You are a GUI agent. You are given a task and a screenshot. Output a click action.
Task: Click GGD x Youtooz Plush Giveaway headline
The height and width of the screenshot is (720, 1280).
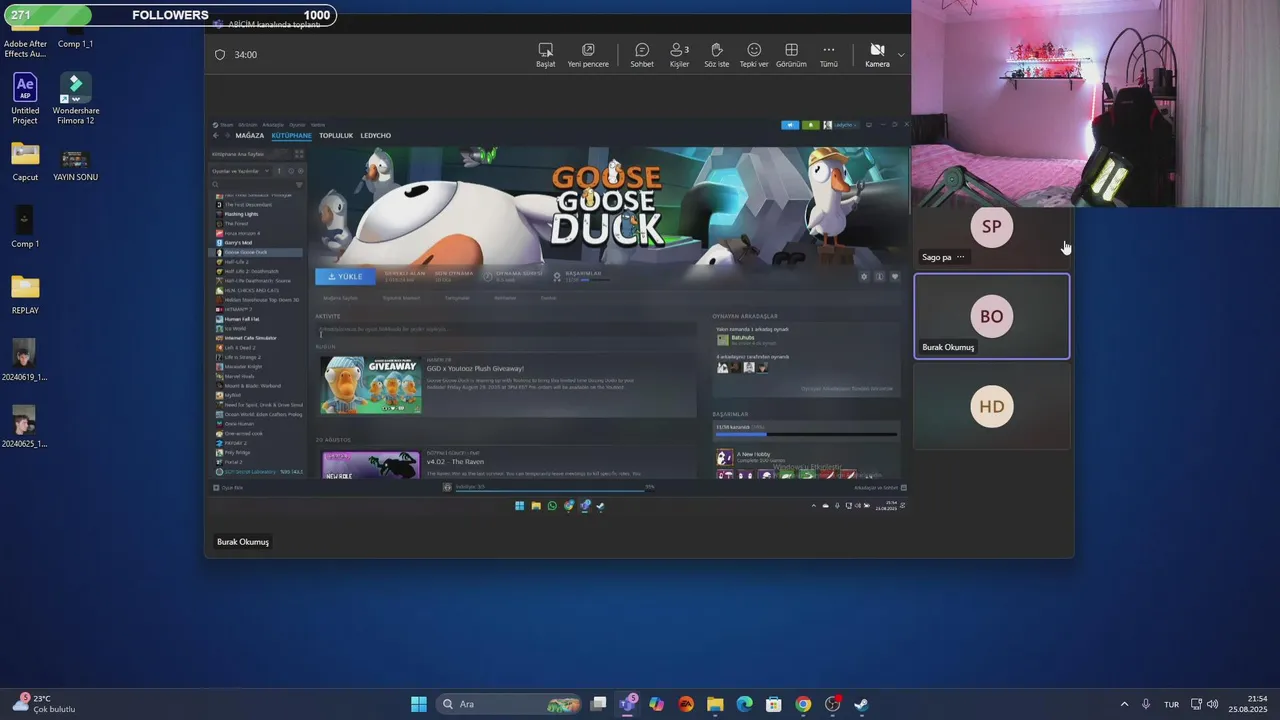pyautogui.click(x=475, y=368)
